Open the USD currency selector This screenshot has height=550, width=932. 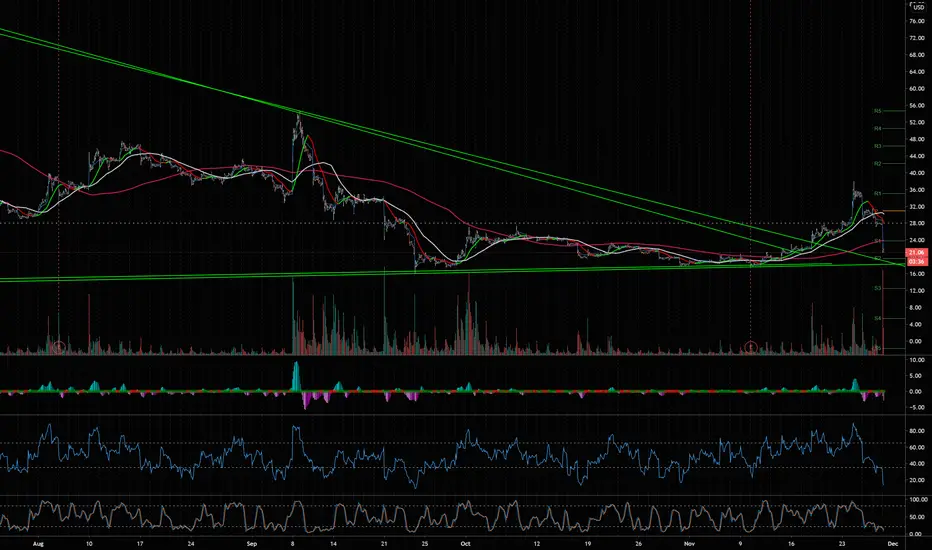[x=918, y=8]
